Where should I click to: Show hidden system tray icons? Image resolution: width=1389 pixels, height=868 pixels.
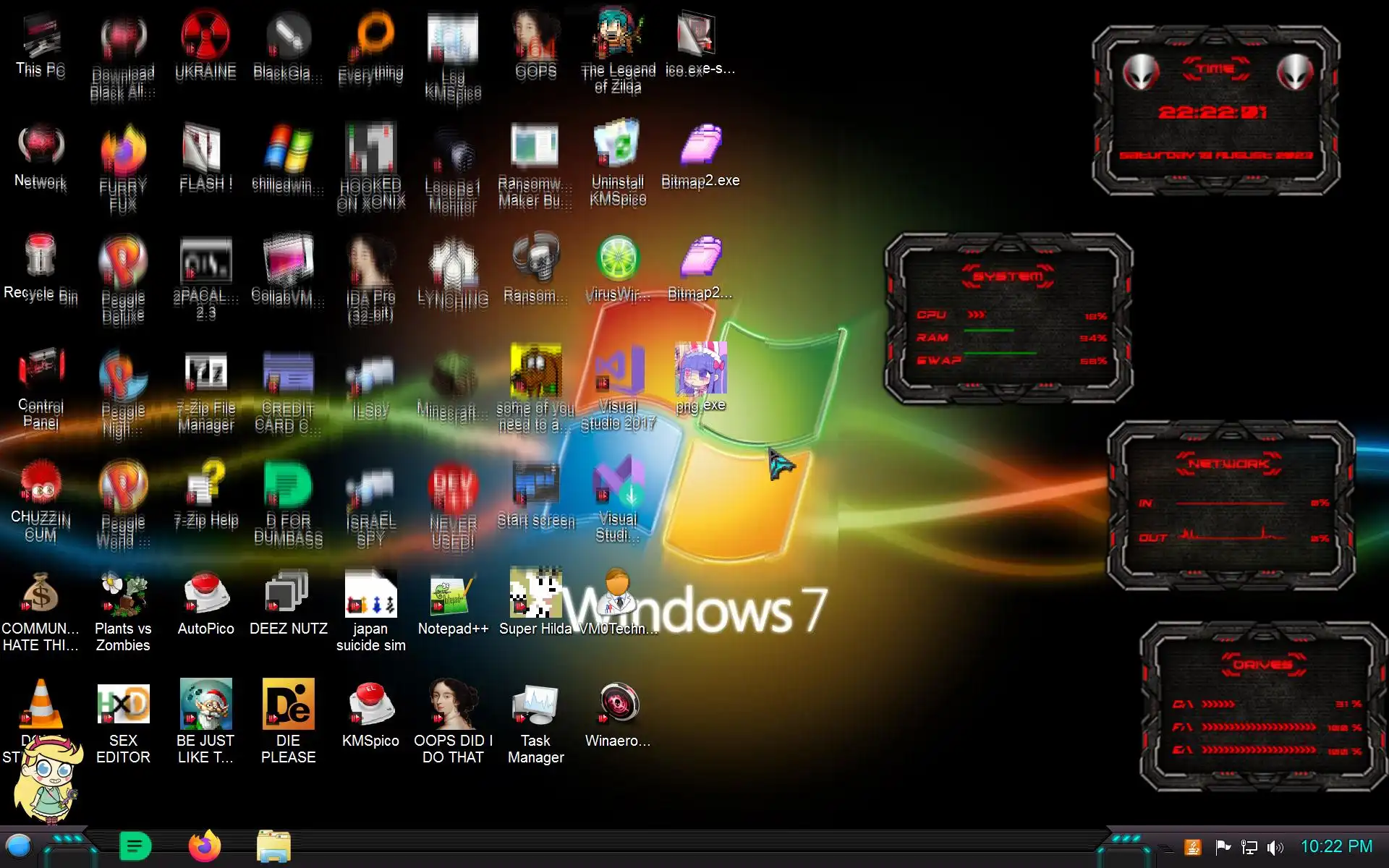pyautogui.click(x=1165, y=848)
